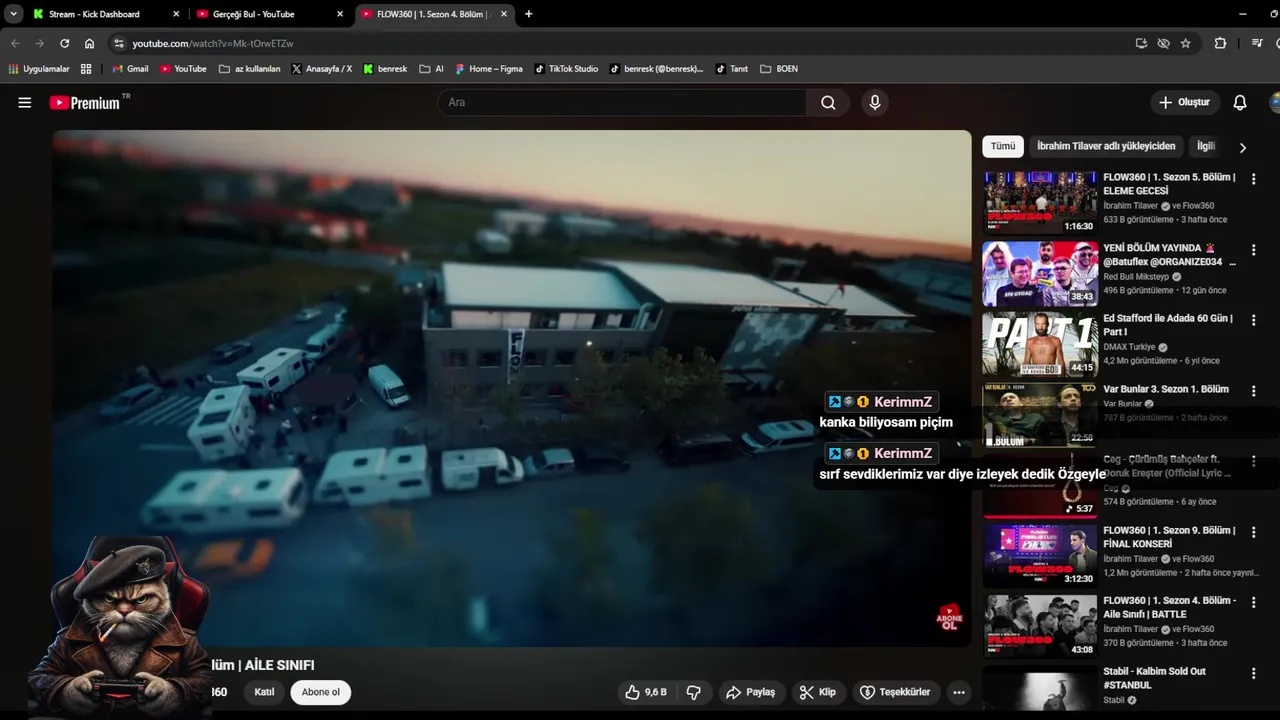
Task: Like the video with thumbs up
Action: [645, 692]
